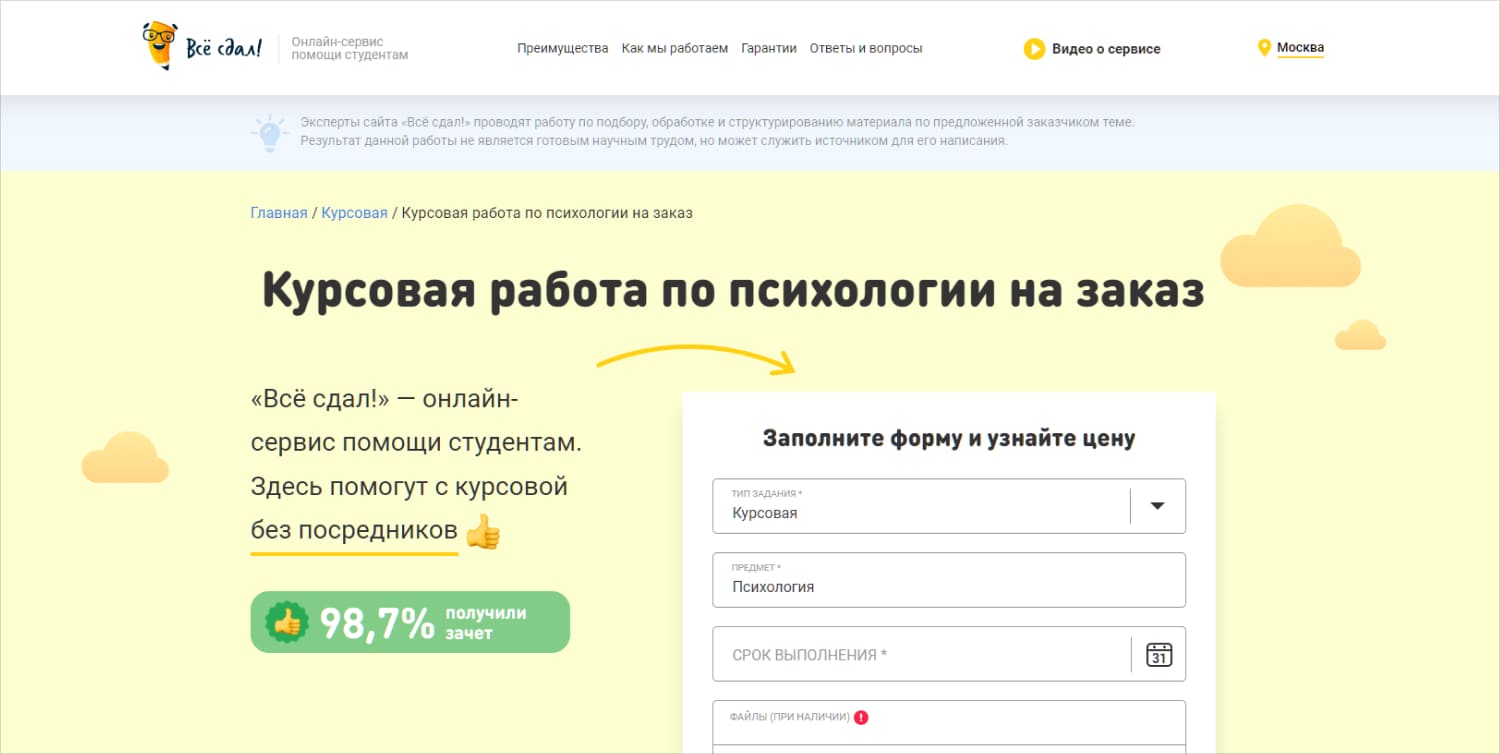Screen dimensions: 1500x754
Task: Click the location pin icon near Москва
Action: pyautogui.click(x=1264, y=48)
